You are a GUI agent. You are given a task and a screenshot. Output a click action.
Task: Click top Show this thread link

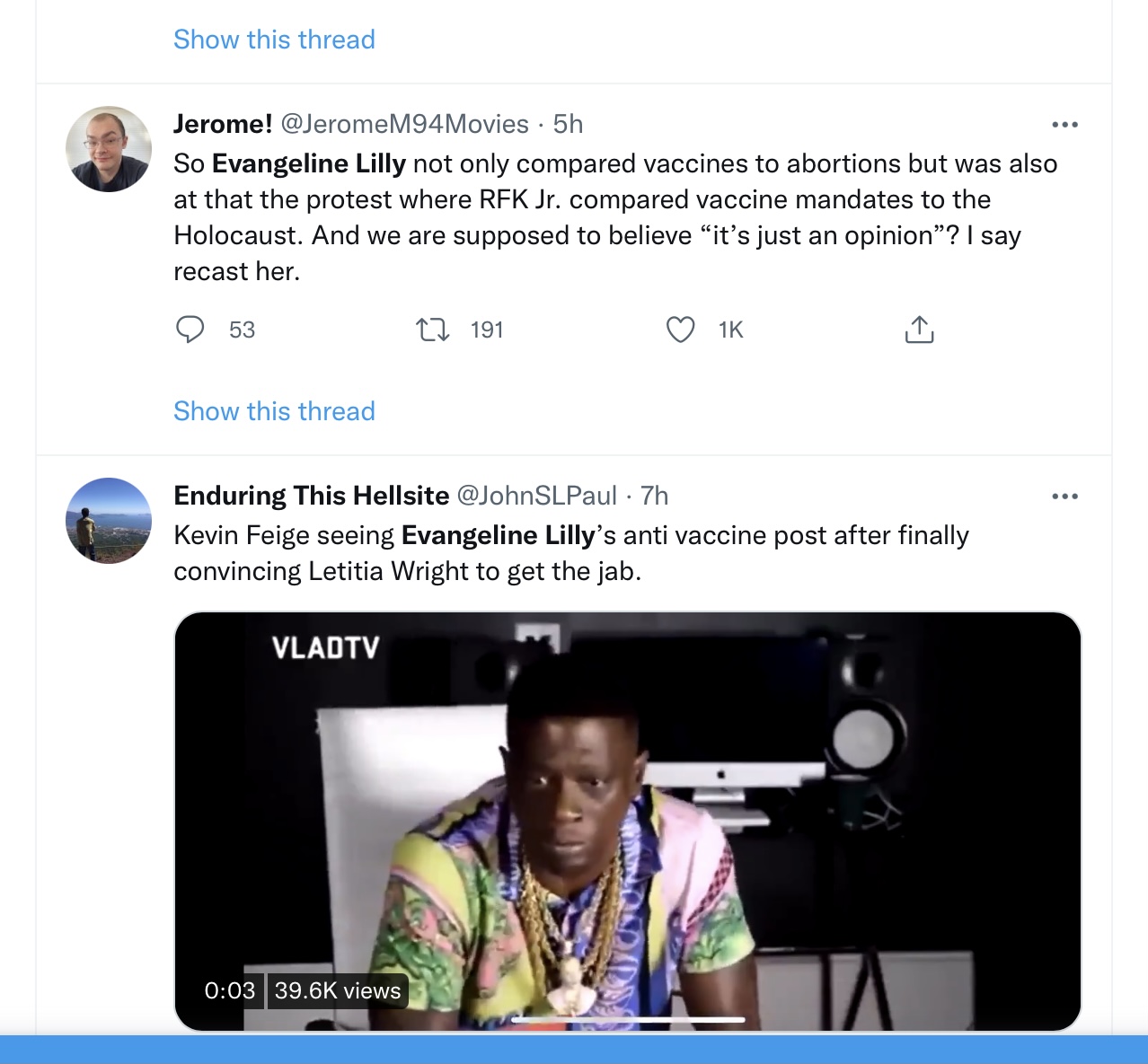click(274, 40)
